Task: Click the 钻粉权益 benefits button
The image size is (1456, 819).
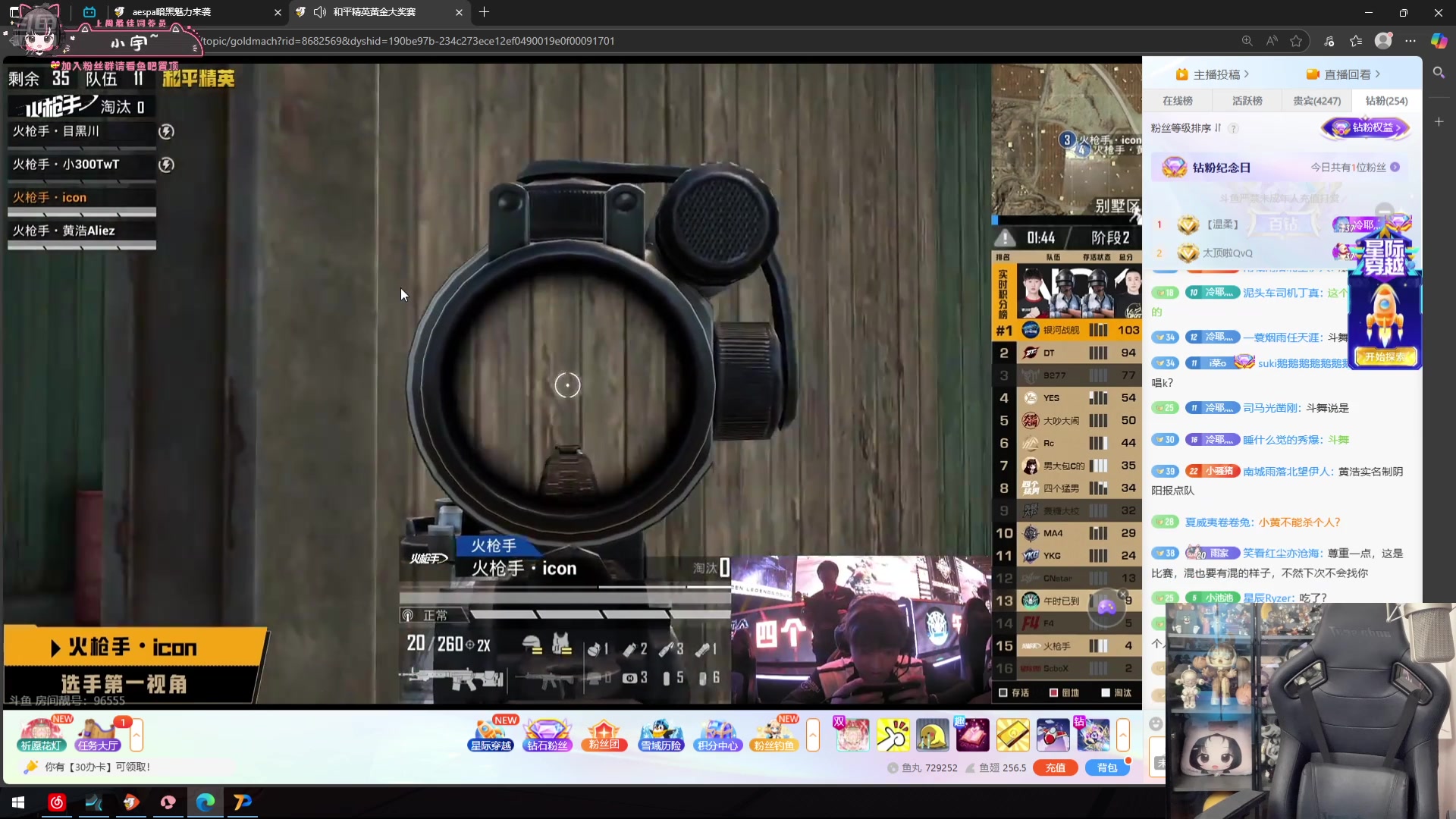Action: click(1366, 127)
